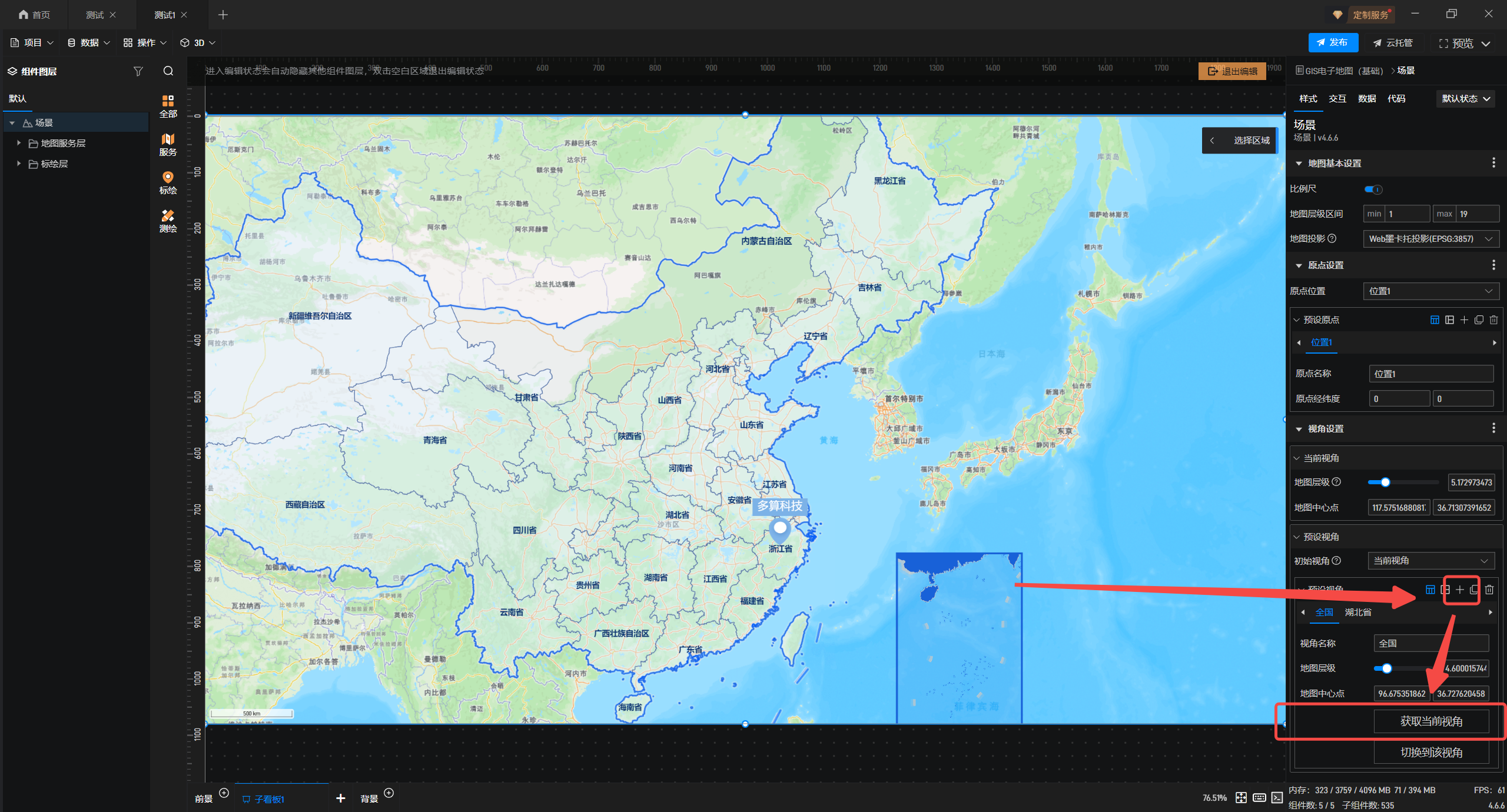Click the plus icon to add 预设视角
The height and width of the screenshot is (812, 1507).
(1460, 590)
